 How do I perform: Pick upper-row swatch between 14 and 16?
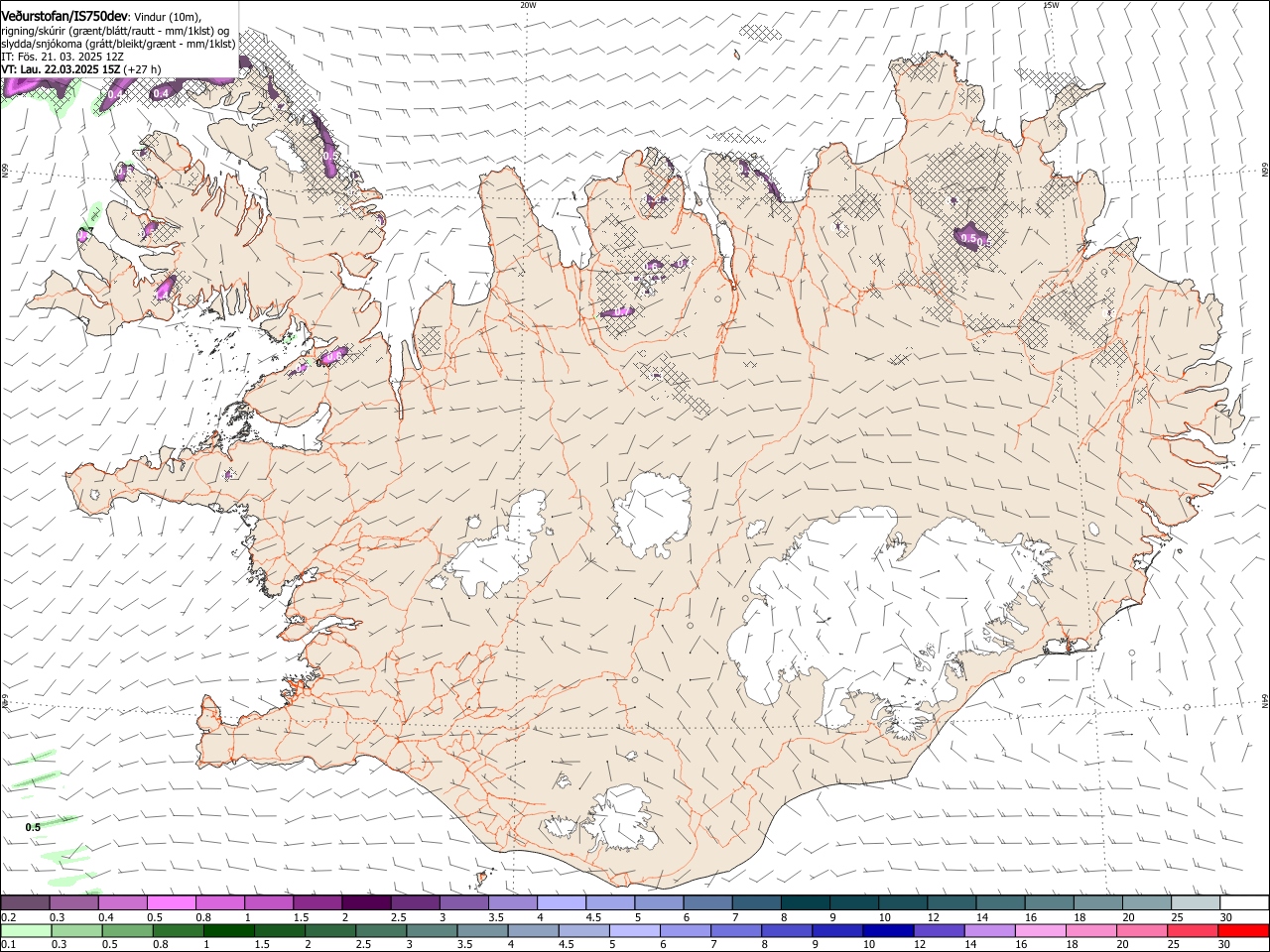pos(1001,903)
